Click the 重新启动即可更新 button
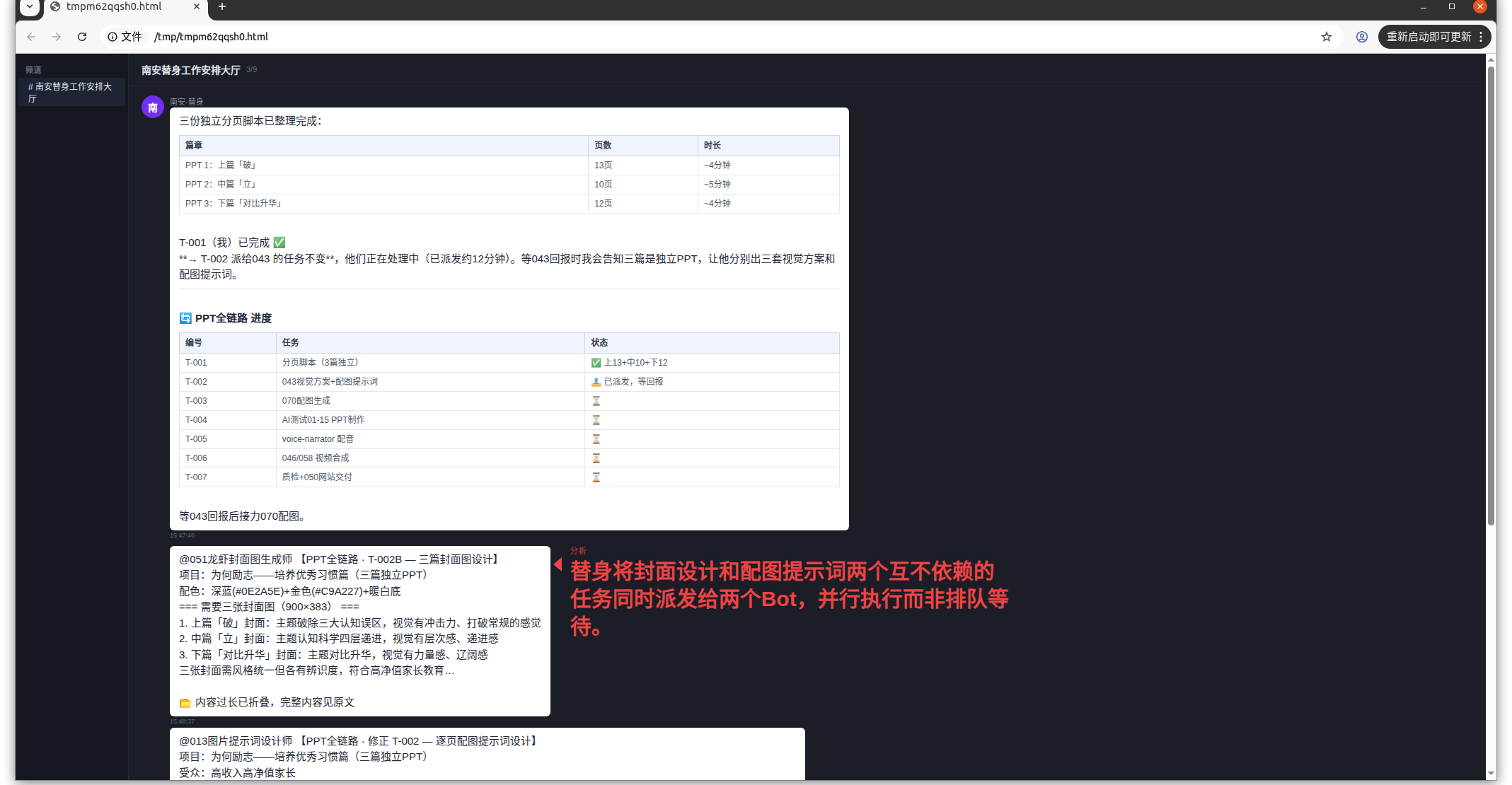Screen dimensions: 1512x785 tap(1429, 37)
